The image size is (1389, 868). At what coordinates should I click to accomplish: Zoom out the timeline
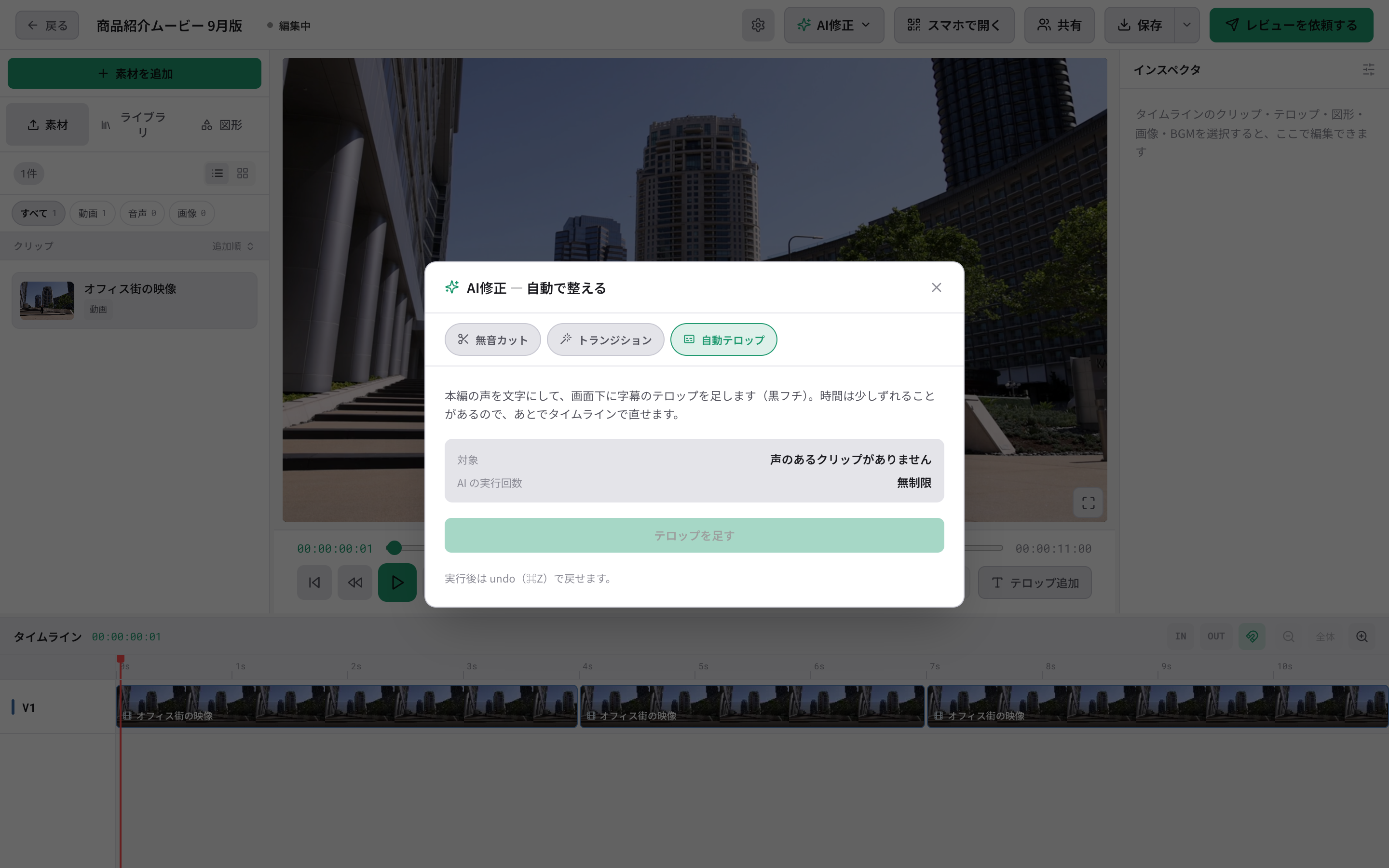point(1289,637)
